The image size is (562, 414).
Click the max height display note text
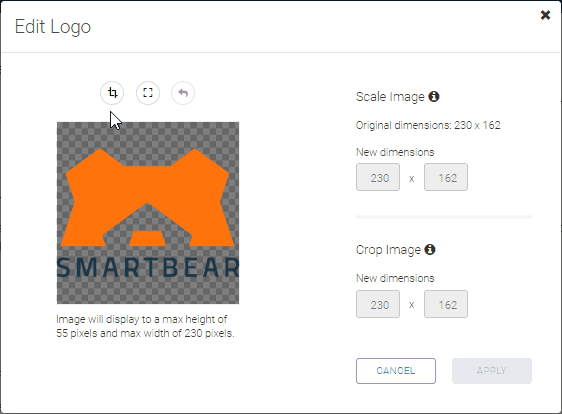click(x=145, y=326)
